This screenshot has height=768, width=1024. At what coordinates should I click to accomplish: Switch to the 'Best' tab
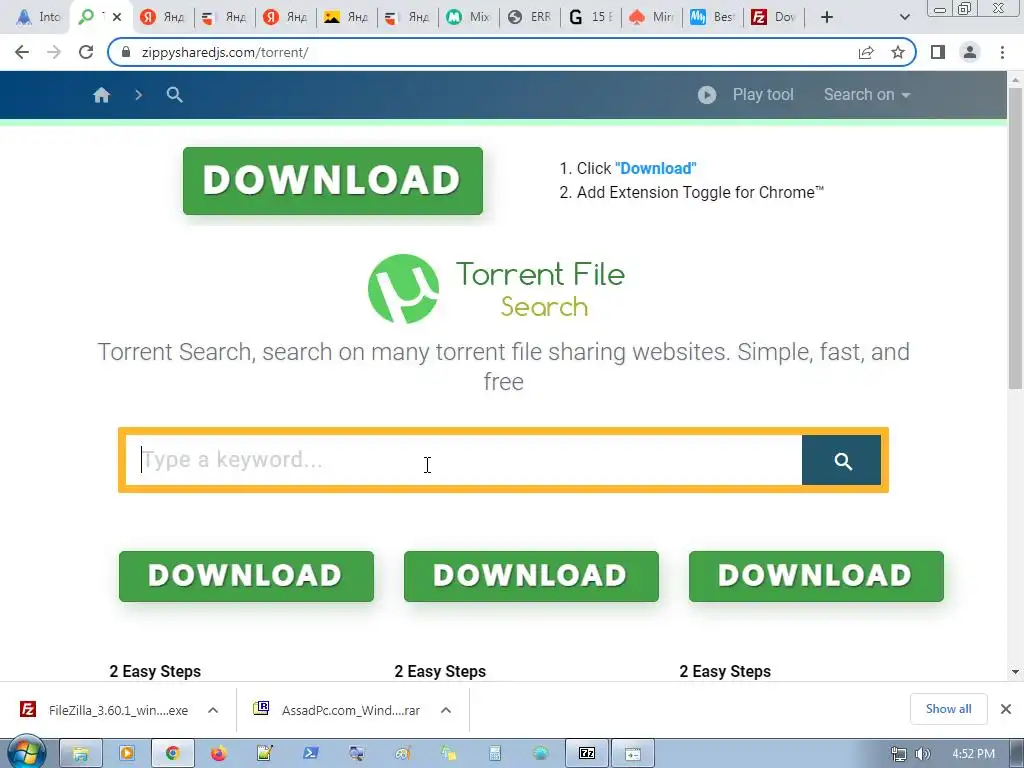713,17
